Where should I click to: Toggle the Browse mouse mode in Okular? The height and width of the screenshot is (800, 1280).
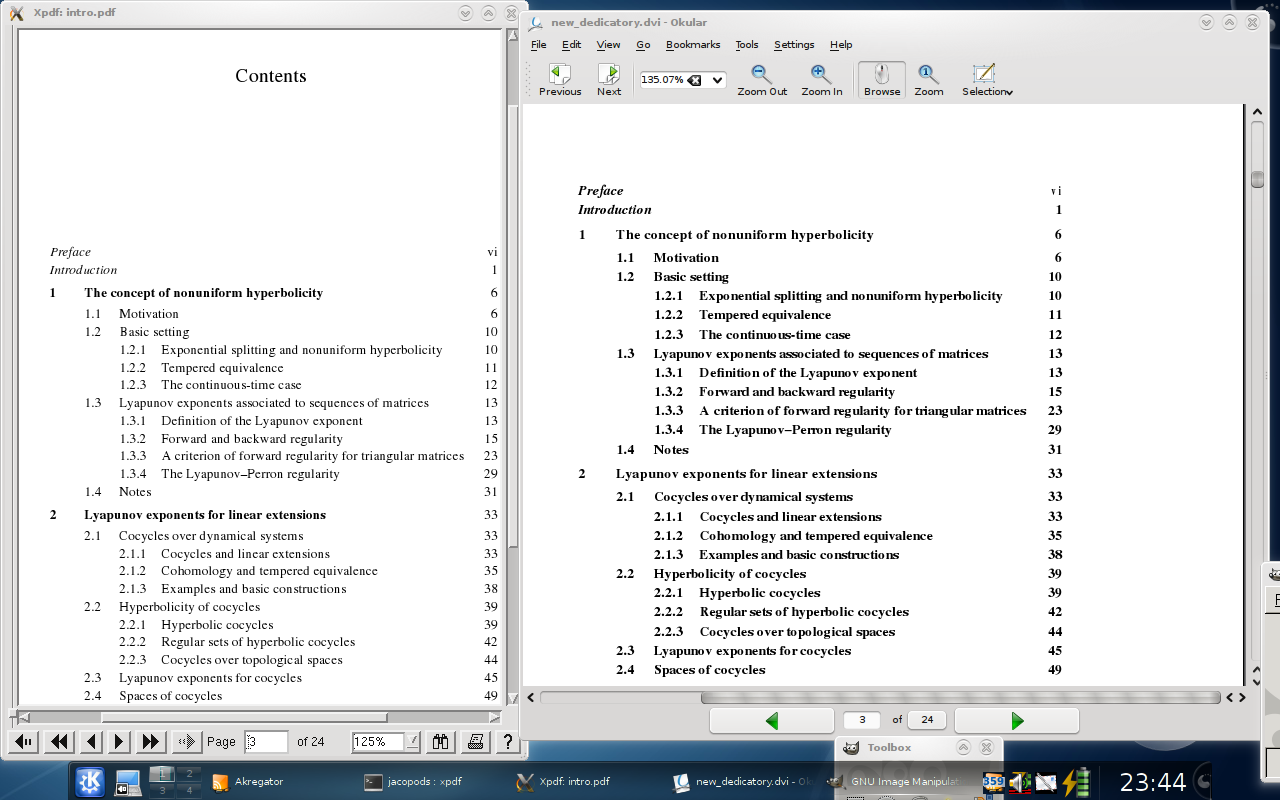tap(881, 79)
